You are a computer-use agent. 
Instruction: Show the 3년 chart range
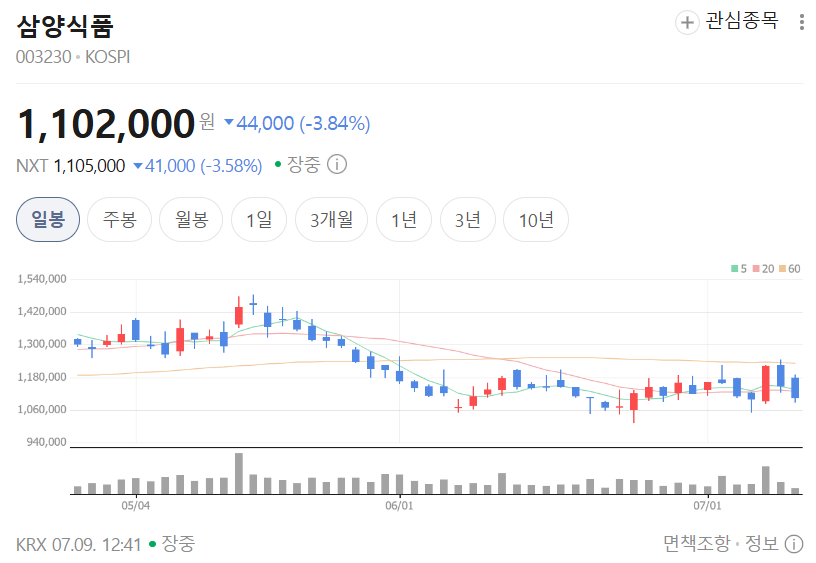(467, 220)
